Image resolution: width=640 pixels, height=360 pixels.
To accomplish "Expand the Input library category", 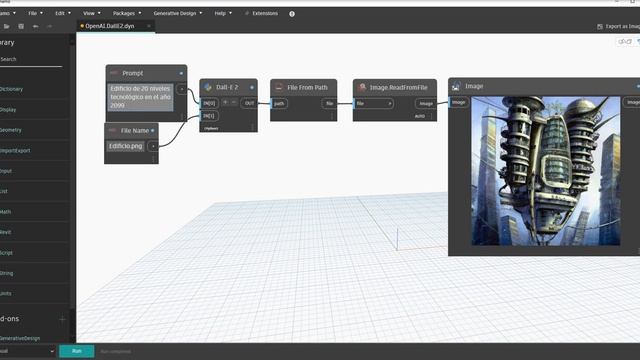I will (34, 171).
